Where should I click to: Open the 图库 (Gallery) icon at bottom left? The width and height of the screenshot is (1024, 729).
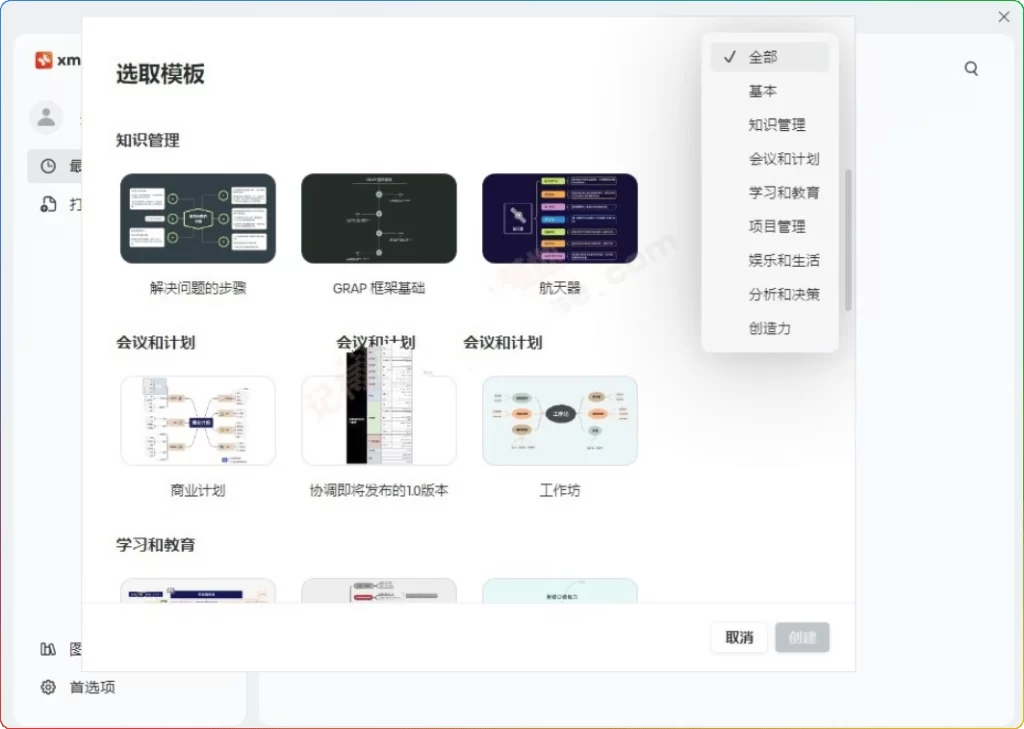click(47, 649)
